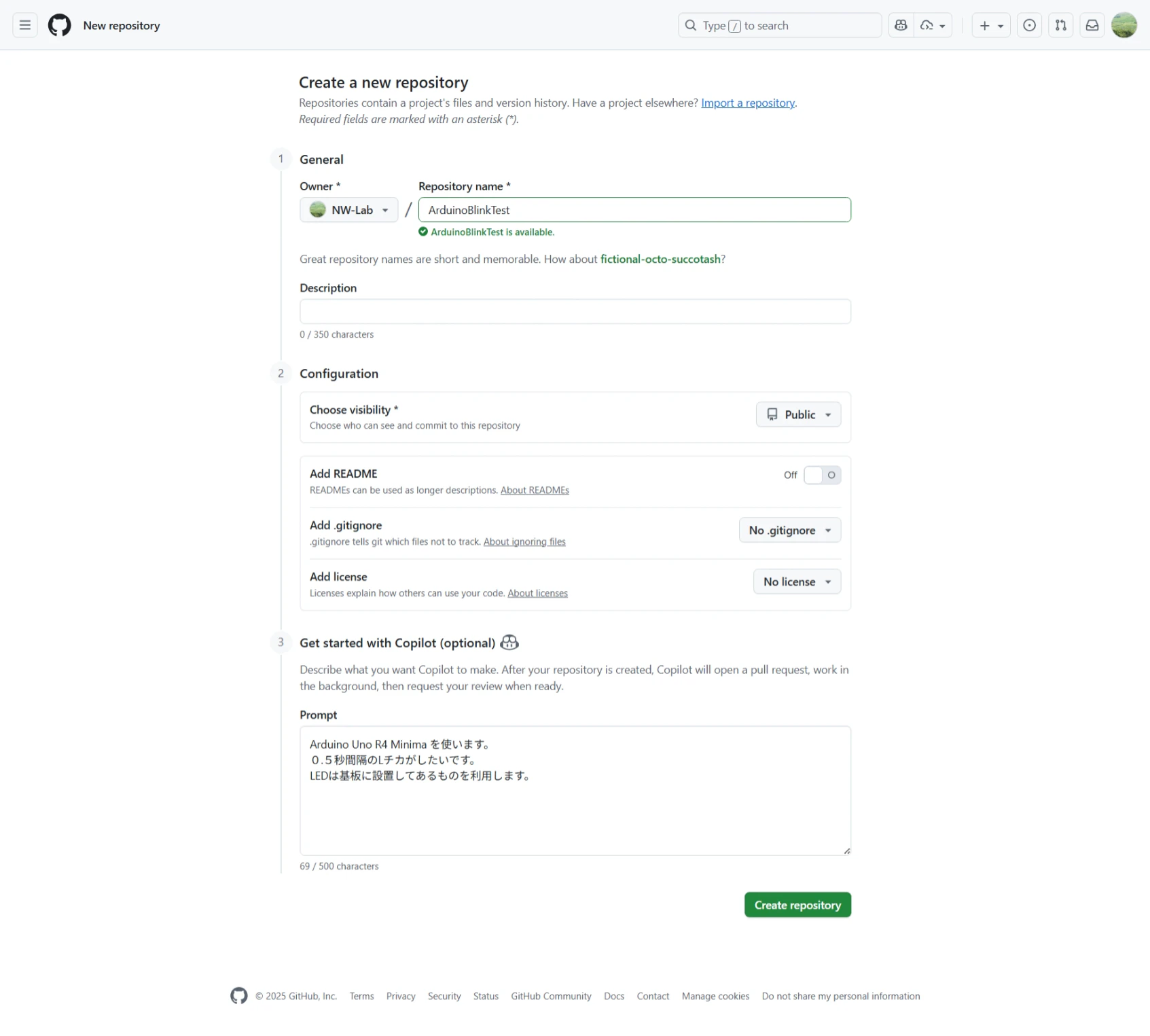Click the footer GitHub logo
The width and height of the screenshot is (1150, 1036).
pos(239,997)
